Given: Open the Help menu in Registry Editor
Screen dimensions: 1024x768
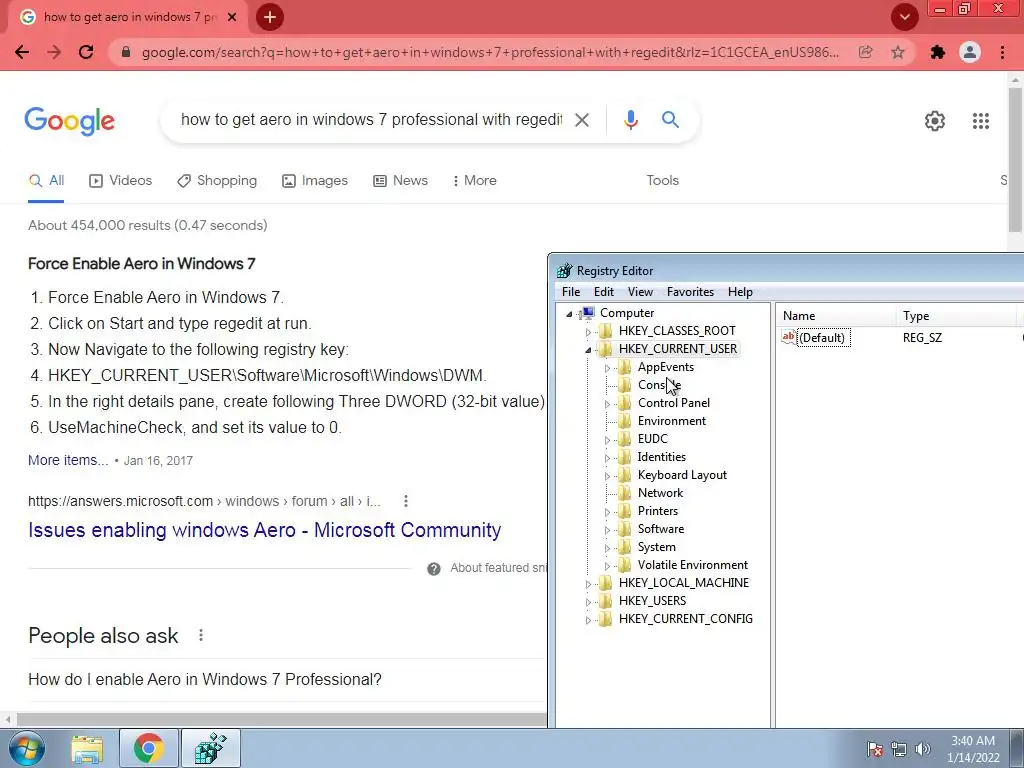Looking at the screenshot, I should [740, 292].
